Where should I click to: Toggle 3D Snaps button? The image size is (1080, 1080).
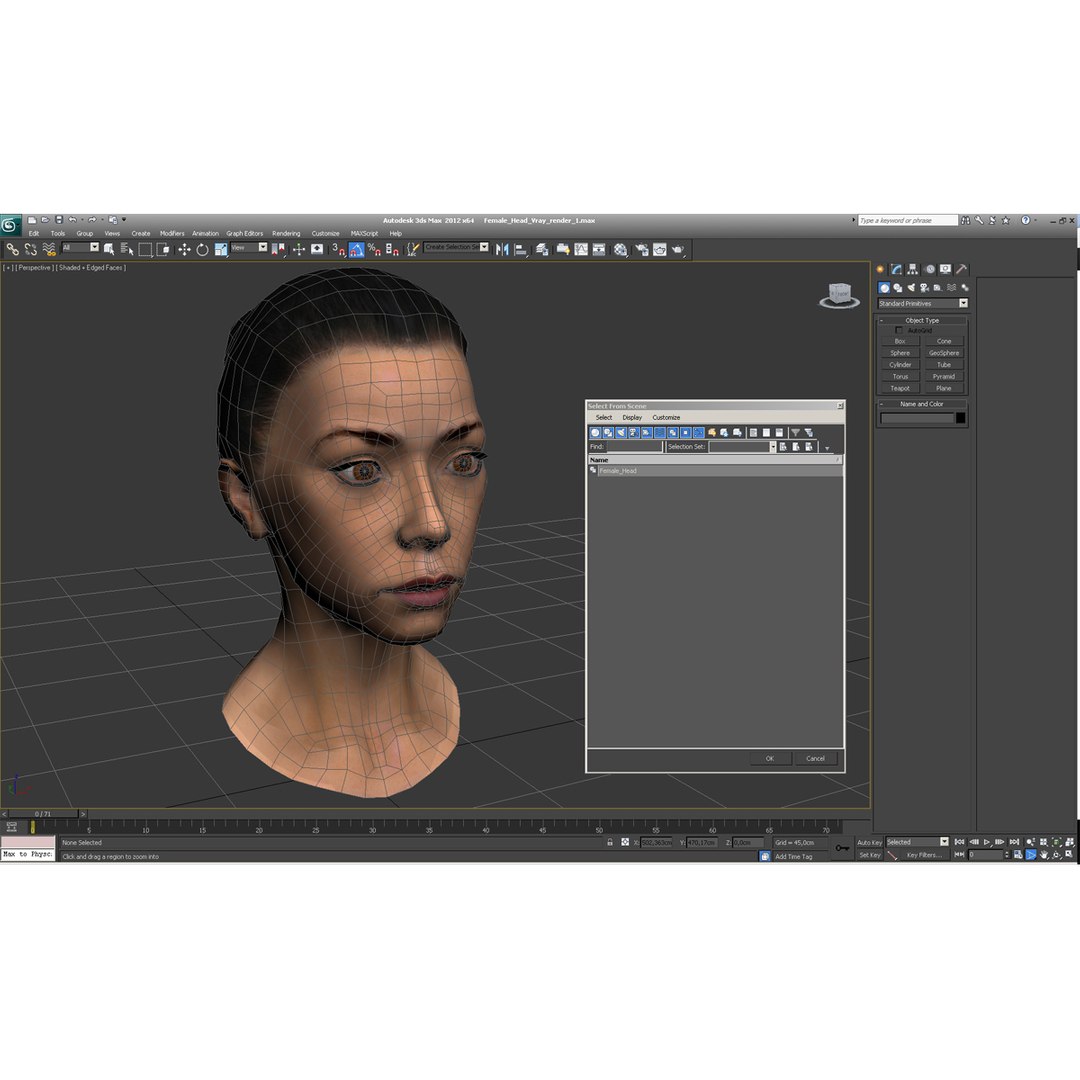pos(338,249)
